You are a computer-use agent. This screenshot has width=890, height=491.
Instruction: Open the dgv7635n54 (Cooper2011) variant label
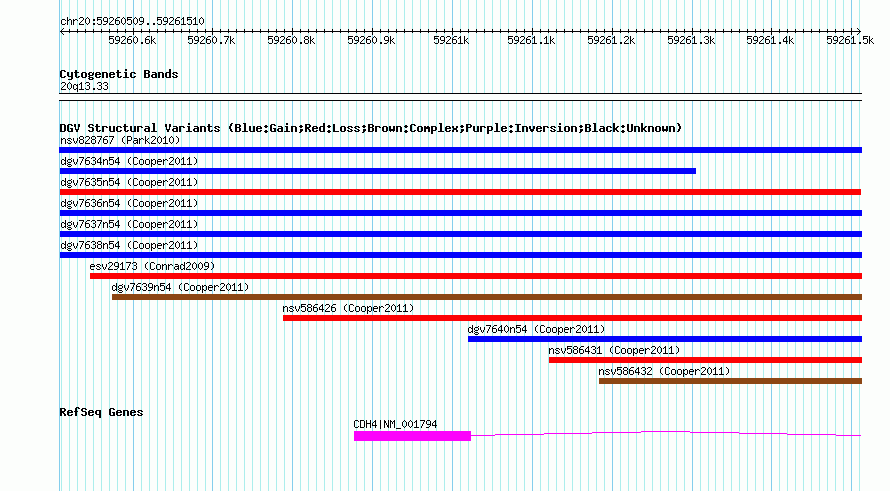click(129, 182)
